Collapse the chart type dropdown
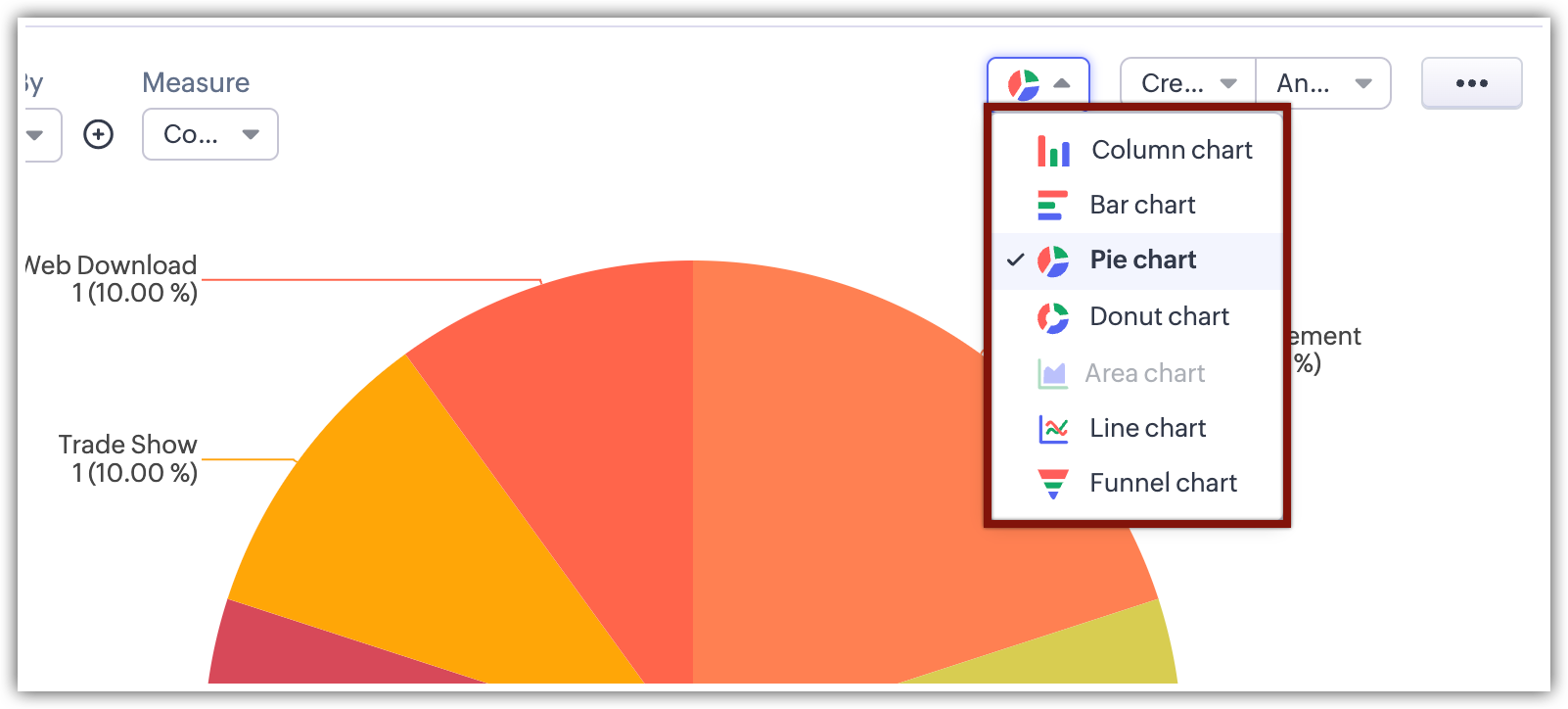The height and width of the screenshot is (709, 1568). coord(1038,83)
